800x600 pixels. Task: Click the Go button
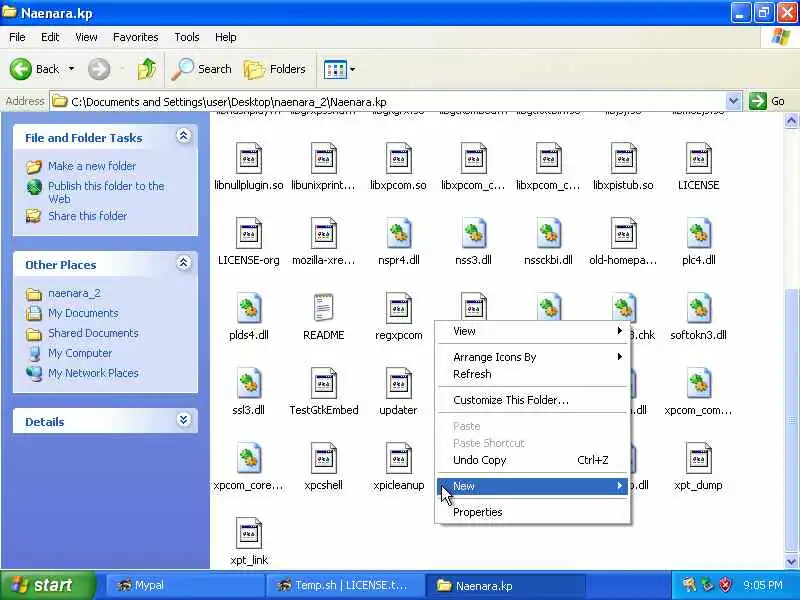click(x=767, y=101)
